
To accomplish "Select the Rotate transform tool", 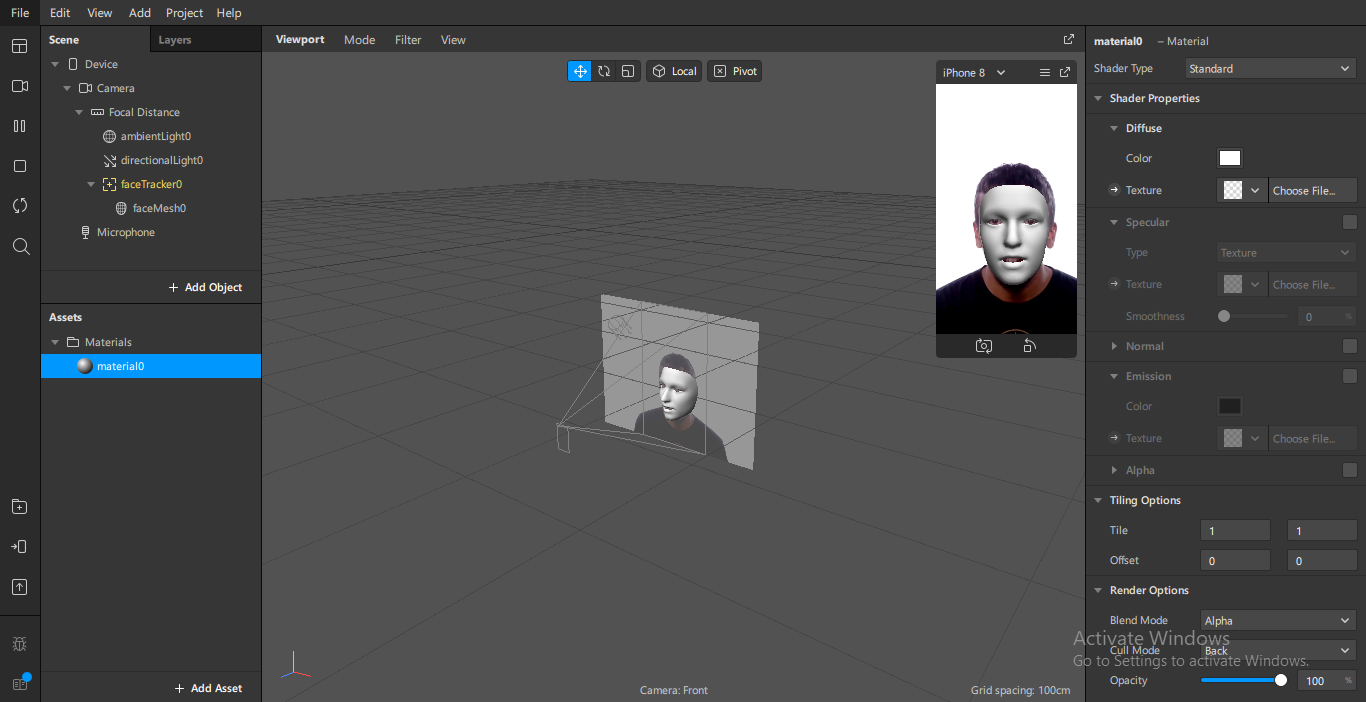I will tap(604, 71).
